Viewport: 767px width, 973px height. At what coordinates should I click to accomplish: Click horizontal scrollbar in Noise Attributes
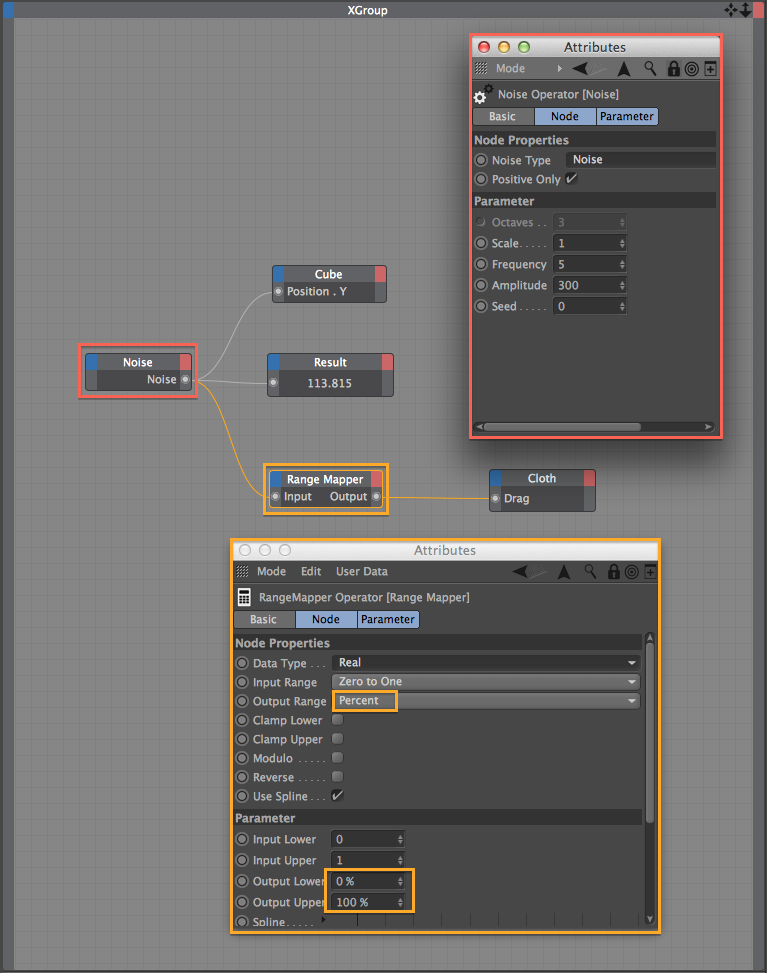(x=562, y=427)
